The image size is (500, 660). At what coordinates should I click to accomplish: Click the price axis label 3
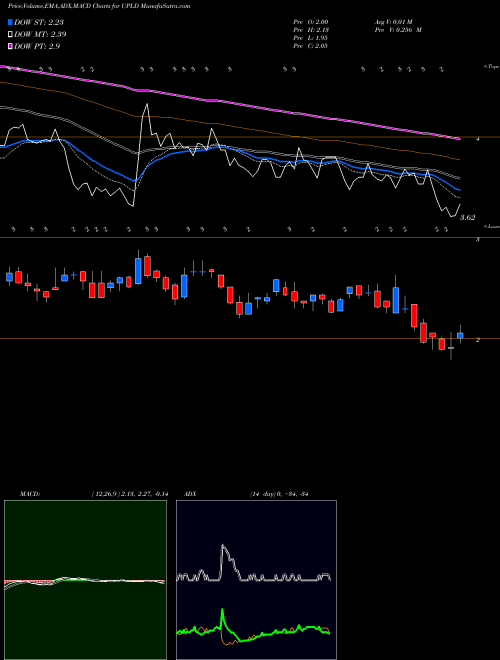click(478, 240)
